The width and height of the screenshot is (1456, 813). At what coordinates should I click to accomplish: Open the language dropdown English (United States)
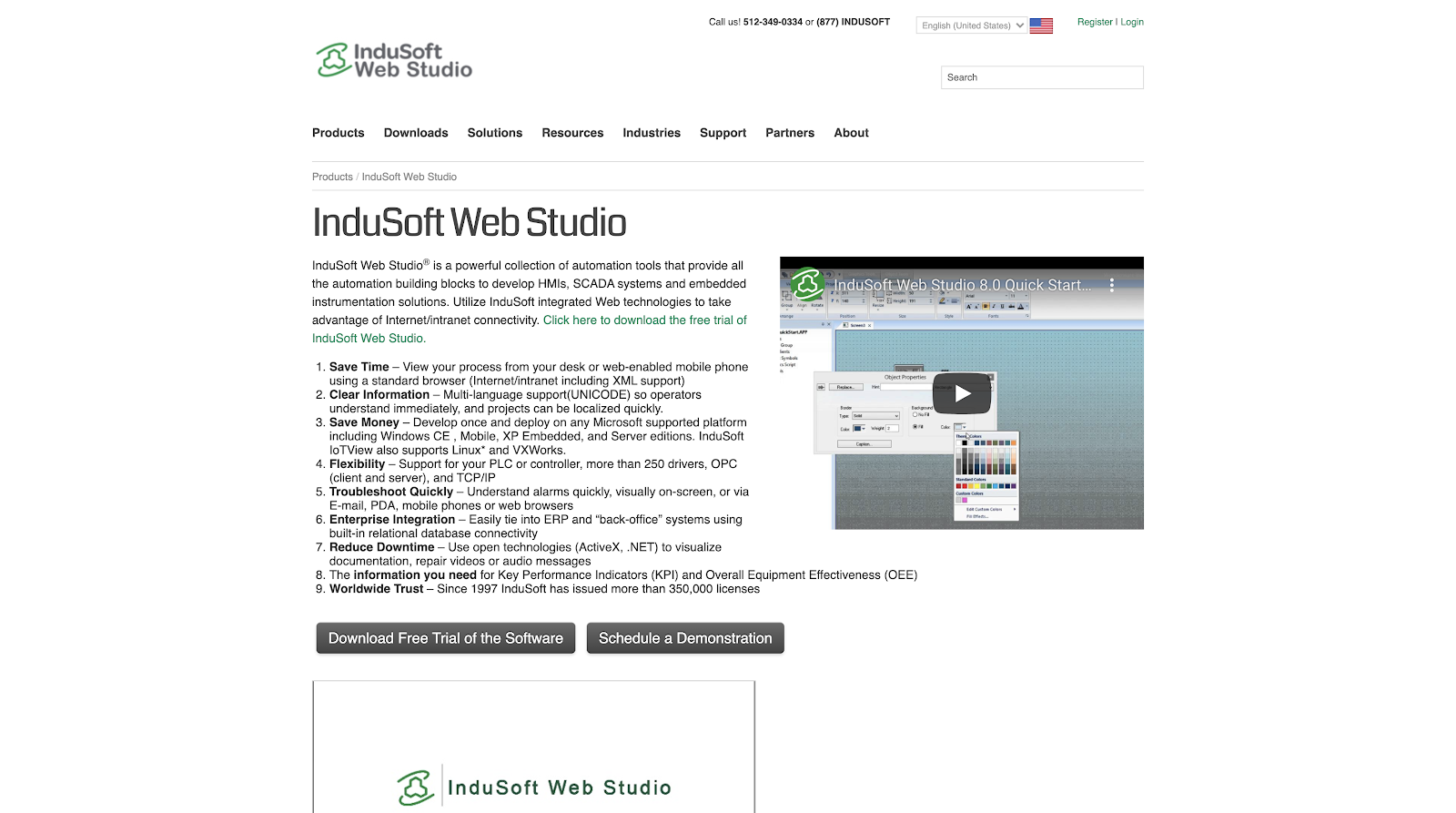click(972, 25)
